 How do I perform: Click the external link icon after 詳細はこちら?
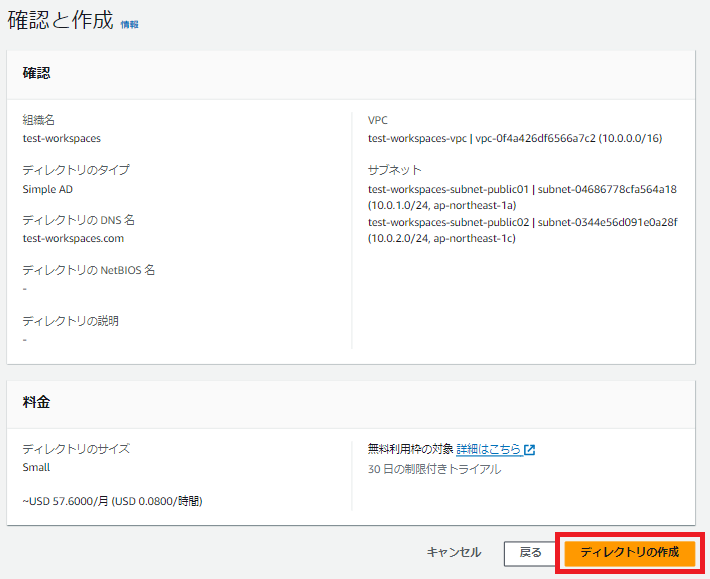coord(529,450)
